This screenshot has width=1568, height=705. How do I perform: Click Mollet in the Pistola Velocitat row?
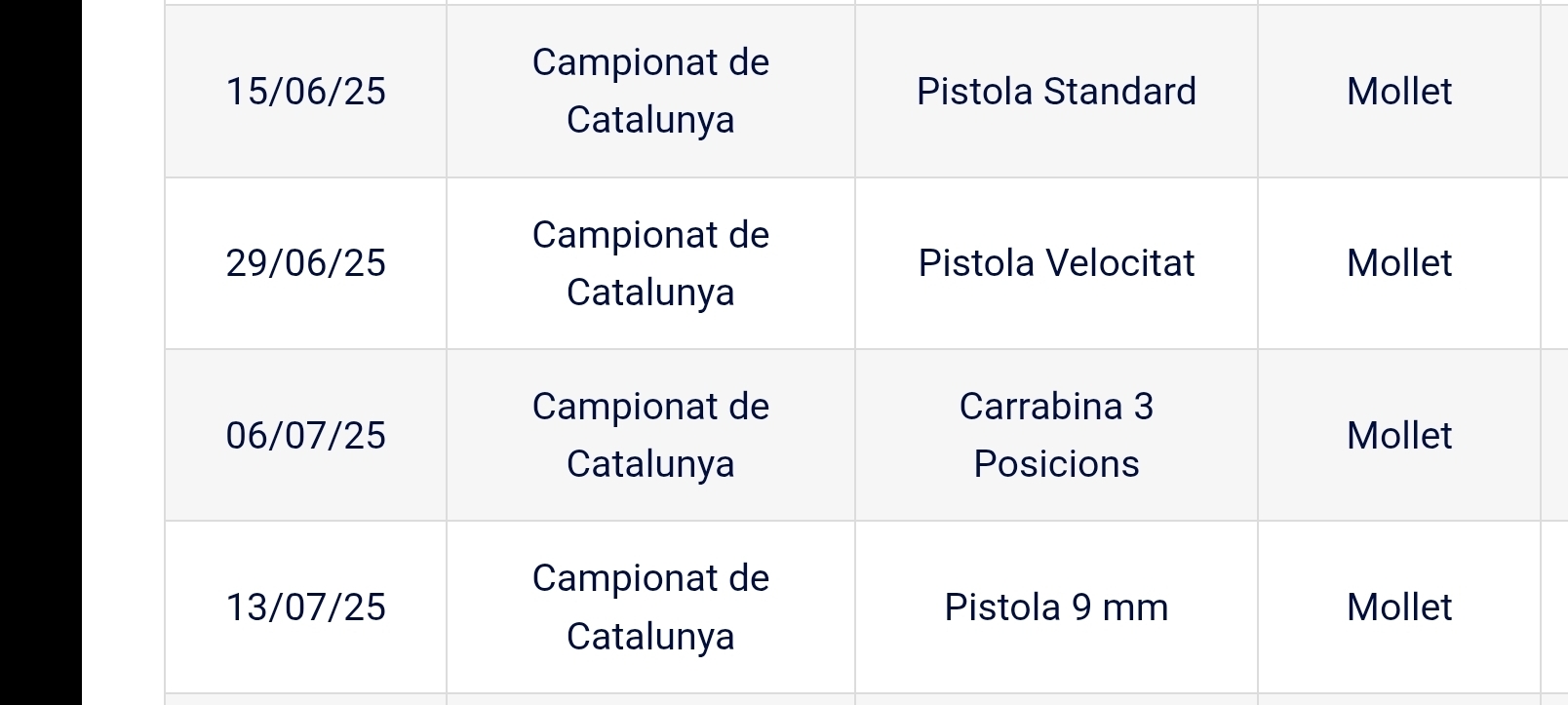(x=1398, y=263)
